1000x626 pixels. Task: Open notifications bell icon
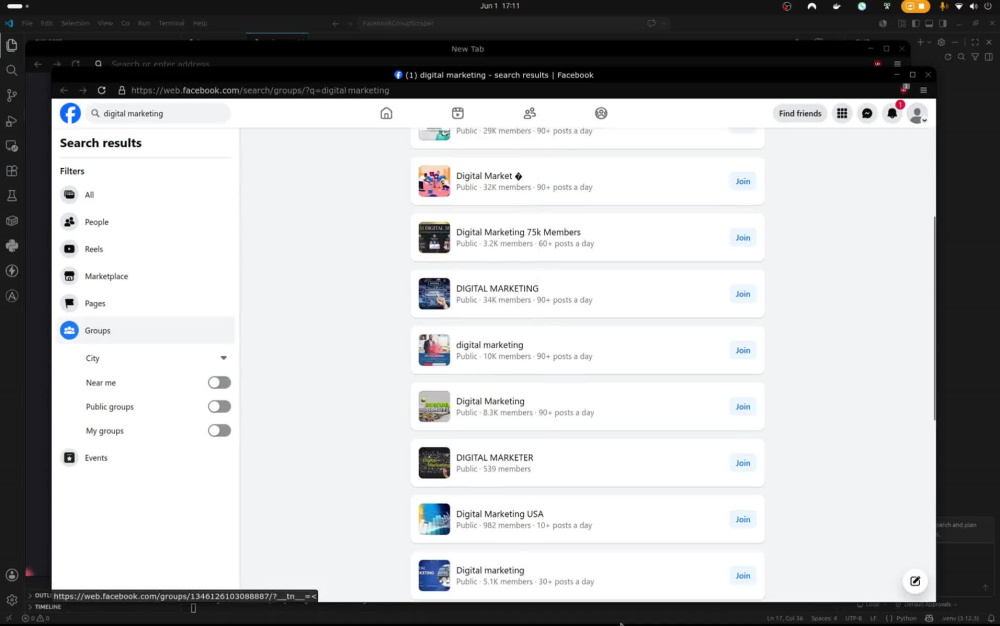pyautogui.click(x=892, y=113)
